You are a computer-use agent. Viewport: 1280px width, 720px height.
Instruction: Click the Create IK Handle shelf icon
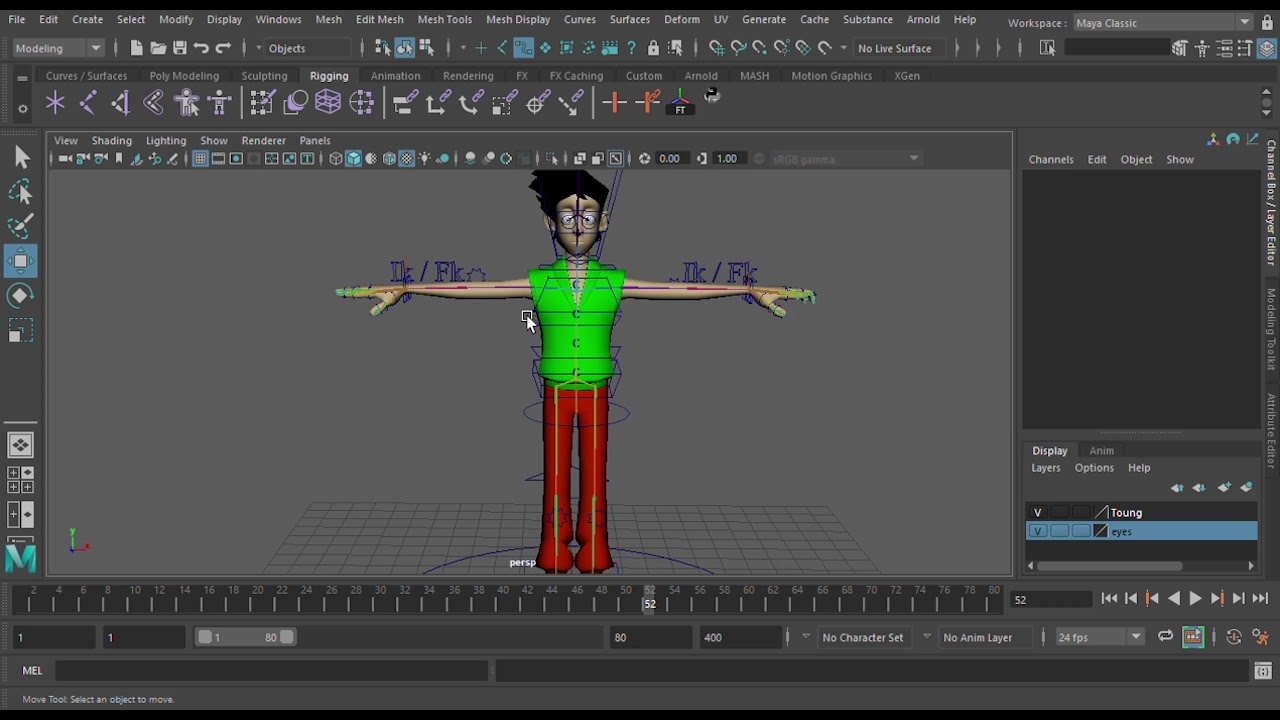(121, 102)
